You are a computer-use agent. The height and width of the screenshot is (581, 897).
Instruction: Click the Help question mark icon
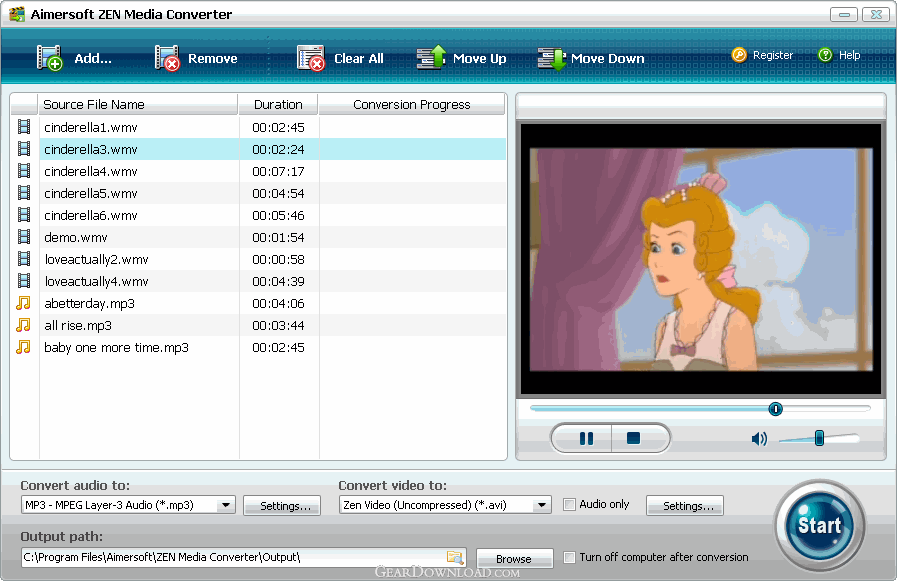[825, 55]
